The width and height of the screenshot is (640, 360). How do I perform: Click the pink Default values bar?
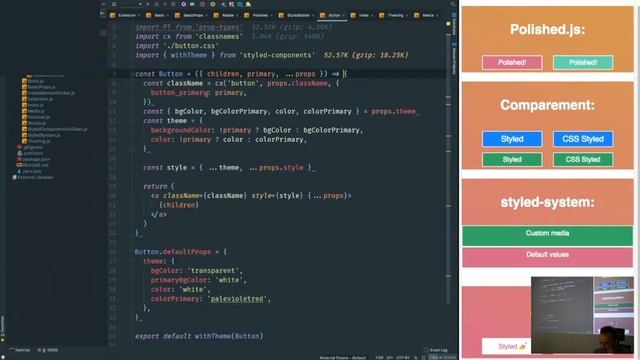pyautogui.click(x=547, y=257)
